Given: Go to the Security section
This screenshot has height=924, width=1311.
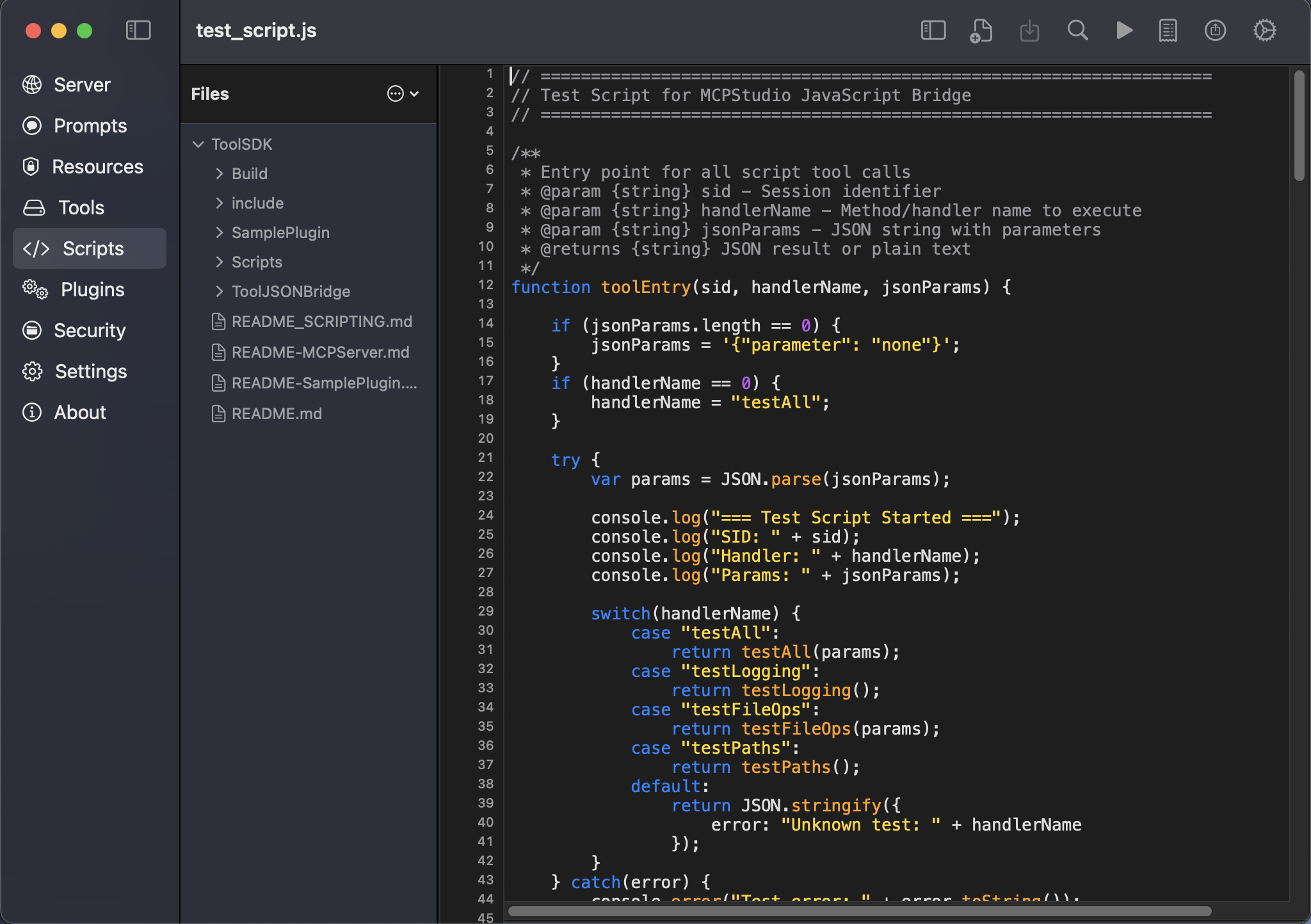Looking at the screenshot, I should 90,330.
